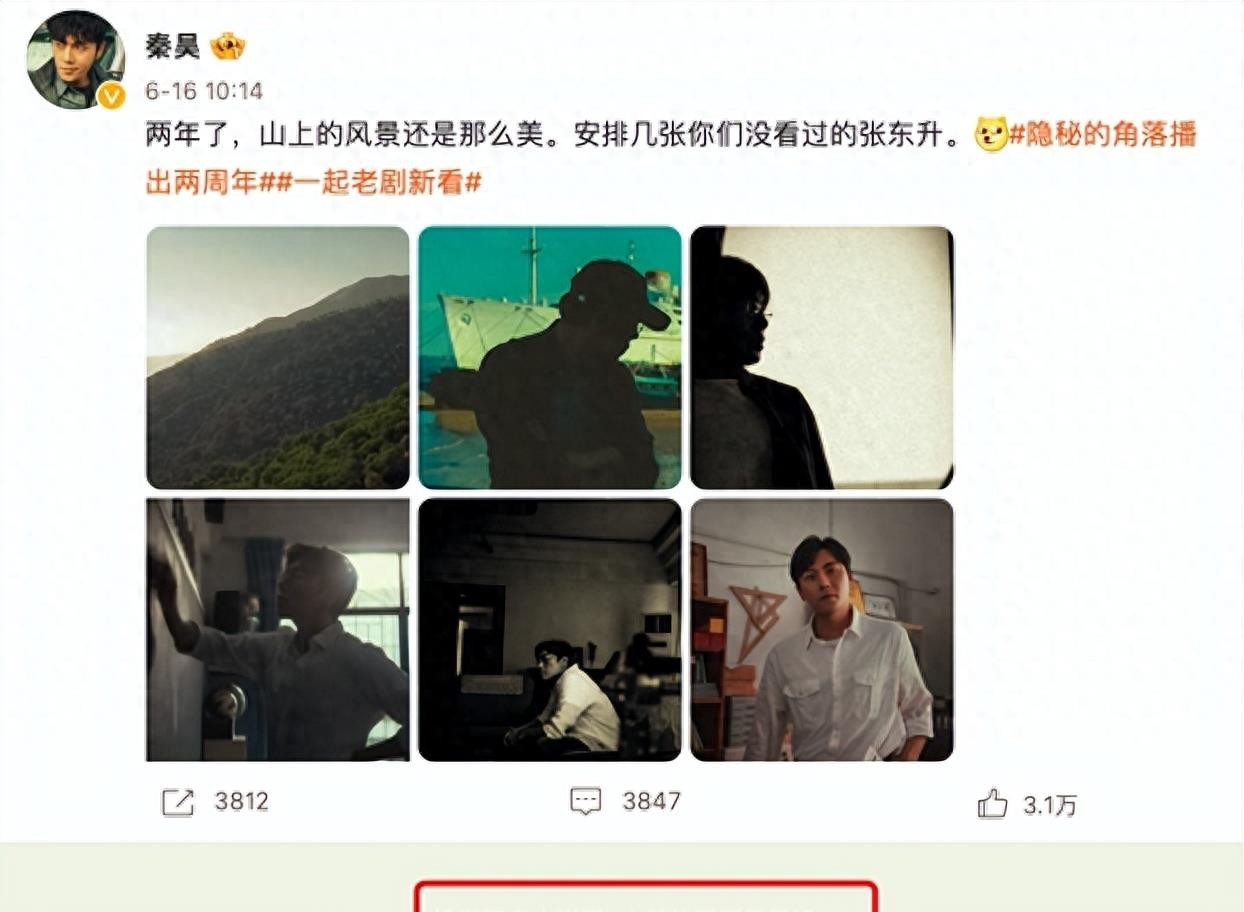View dark room photo of seated man
This screenshot has width=1244, height=912.
pyautogui.click(x=550, y=630)
